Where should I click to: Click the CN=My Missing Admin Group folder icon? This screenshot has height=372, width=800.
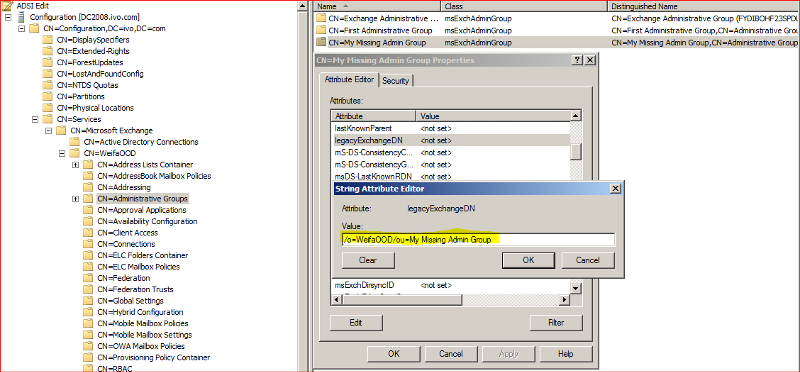(321, 42)
